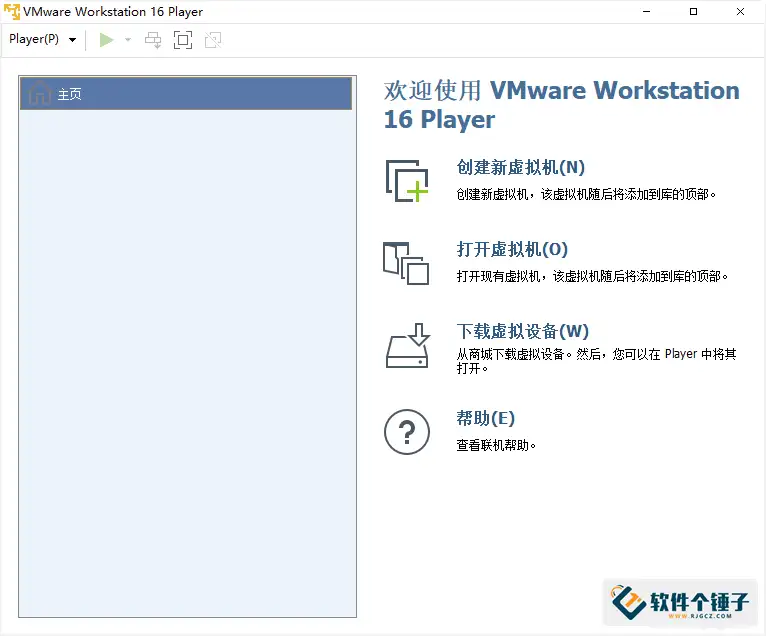Open the 打开虚拟机(O) link

coord(512,249)
